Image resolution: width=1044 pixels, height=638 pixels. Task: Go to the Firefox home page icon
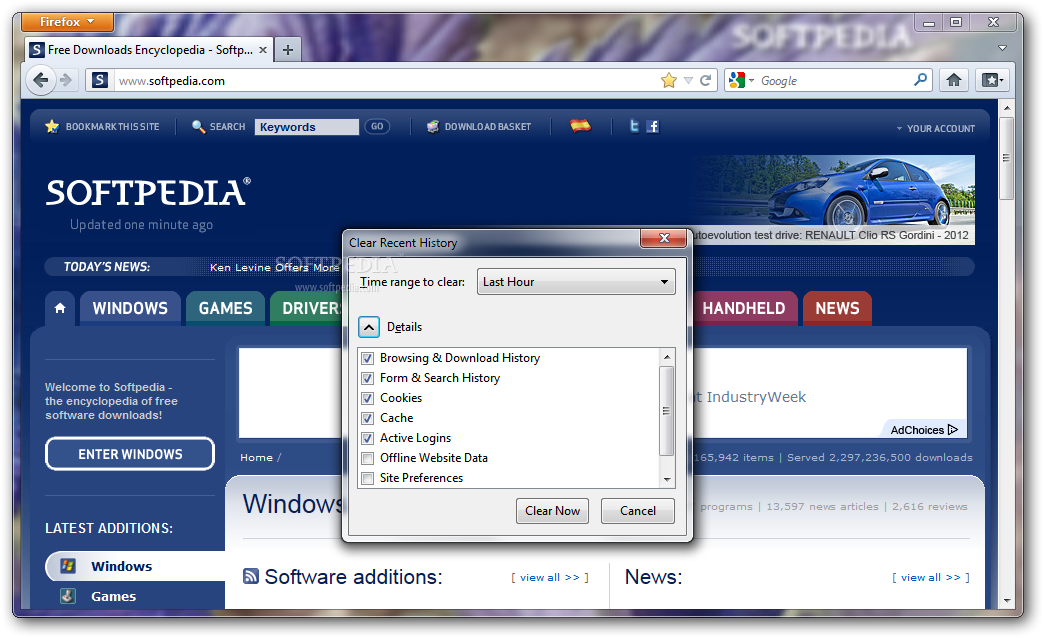[954, 80]
